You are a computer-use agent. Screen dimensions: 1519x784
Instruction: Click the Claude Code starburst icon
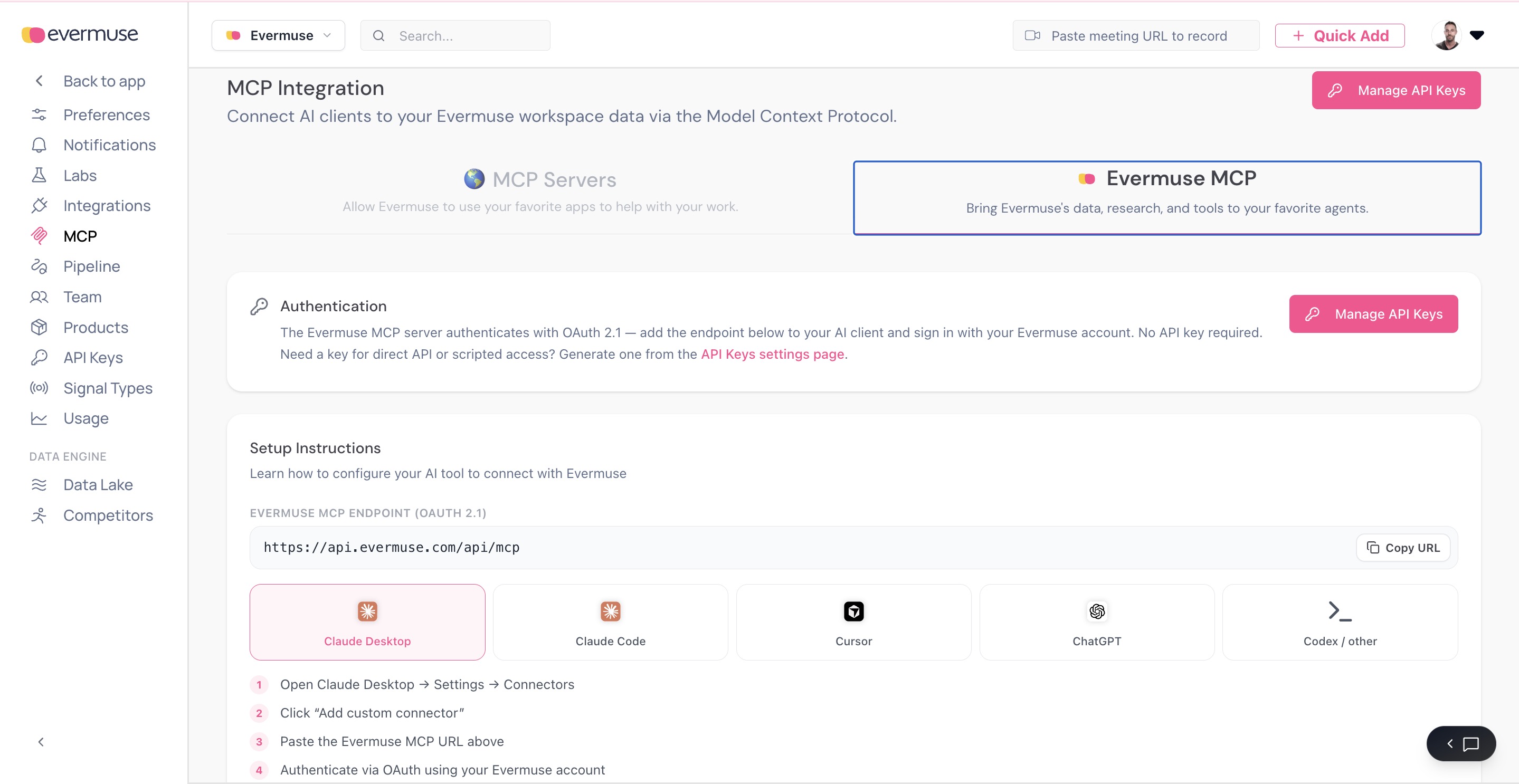click(x=610, y=611)
